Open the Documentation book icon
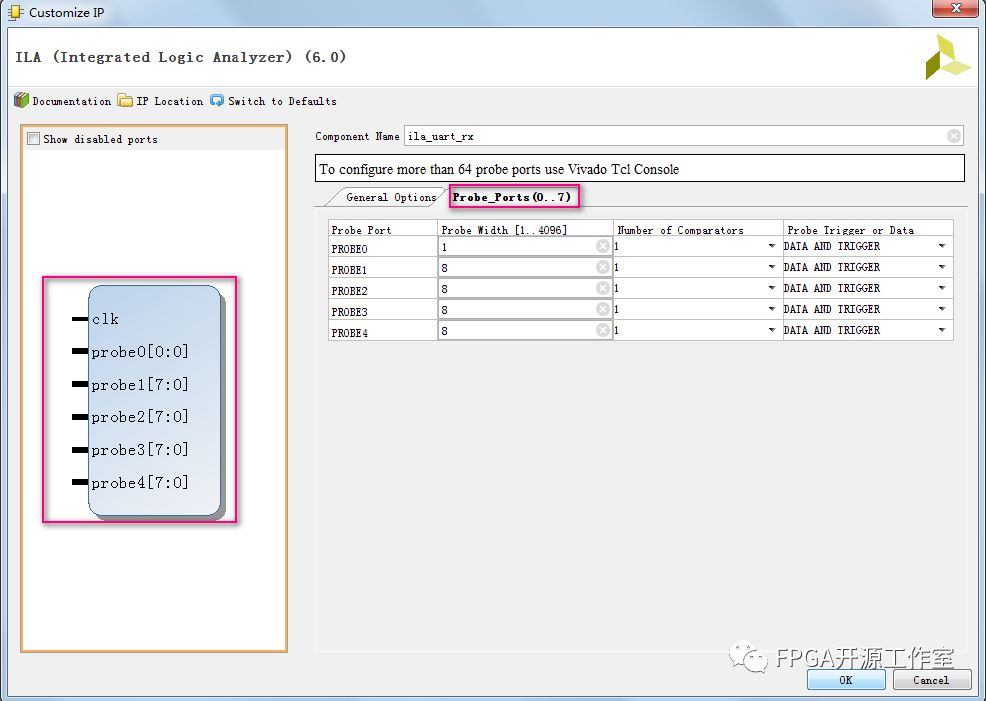This screenshot has width=986, height=701. [21, 101]
